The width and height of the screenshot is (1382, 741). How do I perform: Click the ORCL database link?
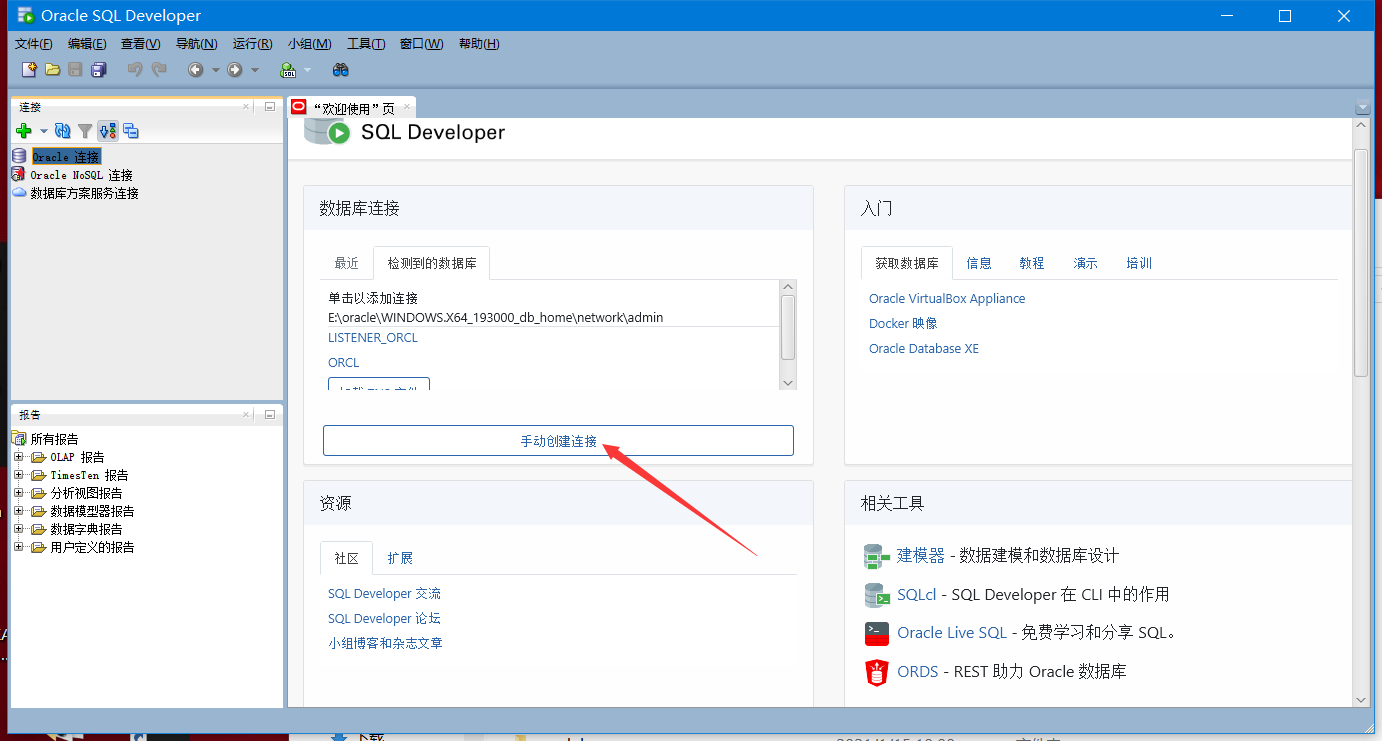click(x=343, y=362)
